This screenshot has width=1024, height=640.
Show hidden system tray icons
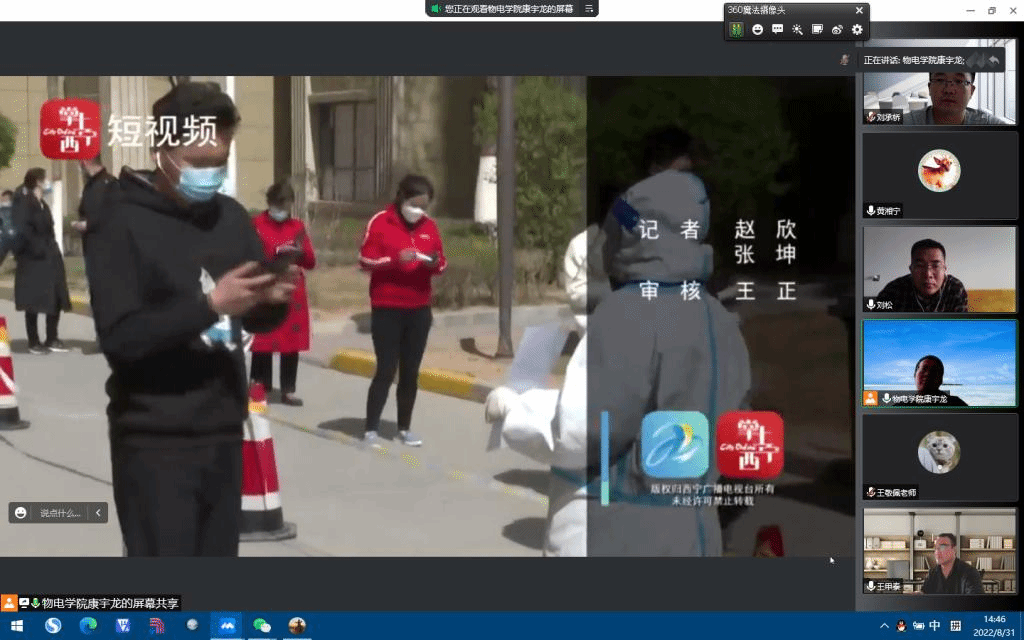tap(883, 626)
